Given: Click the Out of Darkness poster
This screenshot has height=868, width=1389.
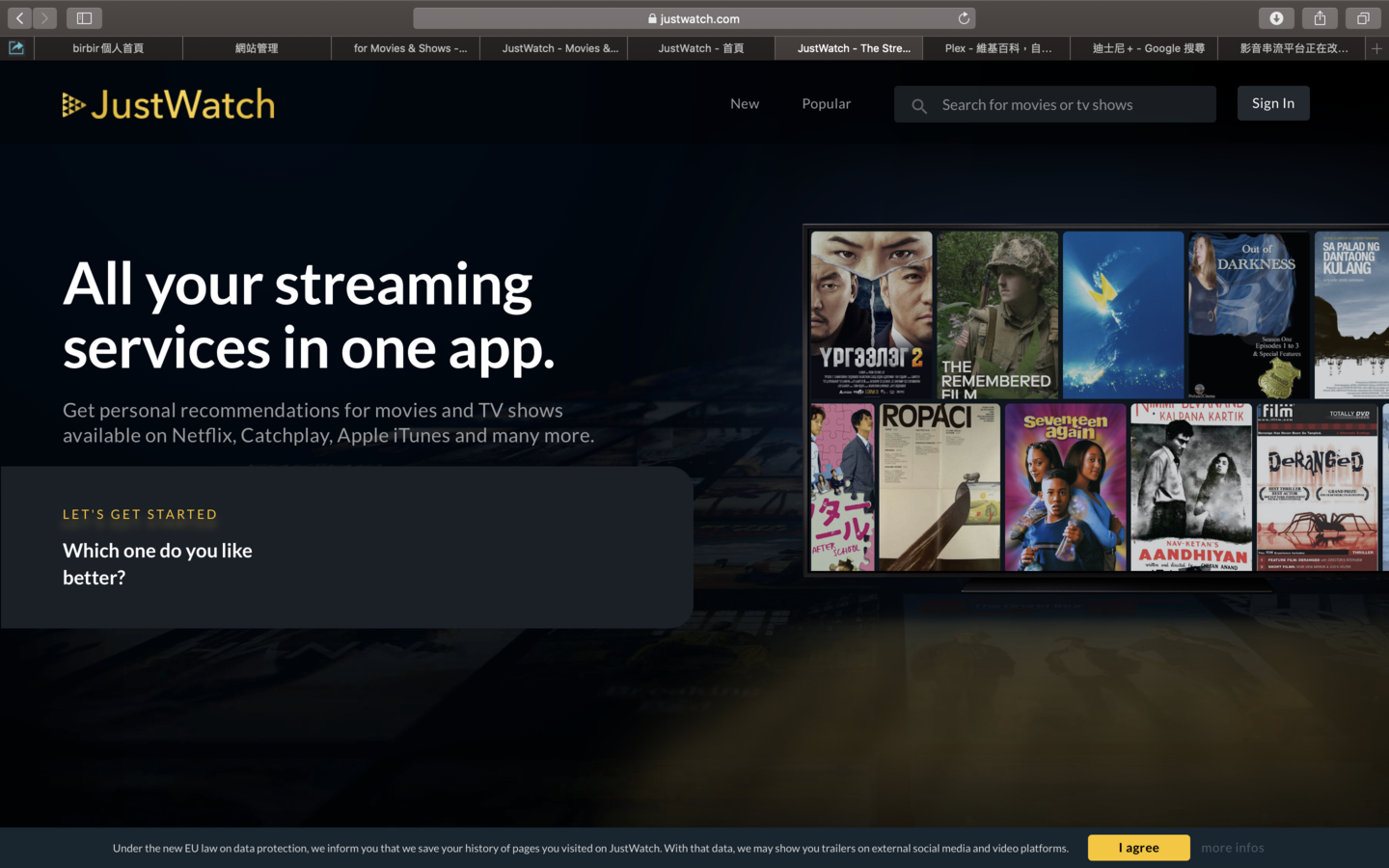Looking at the screenshot, I should (x=1249, y=314).
